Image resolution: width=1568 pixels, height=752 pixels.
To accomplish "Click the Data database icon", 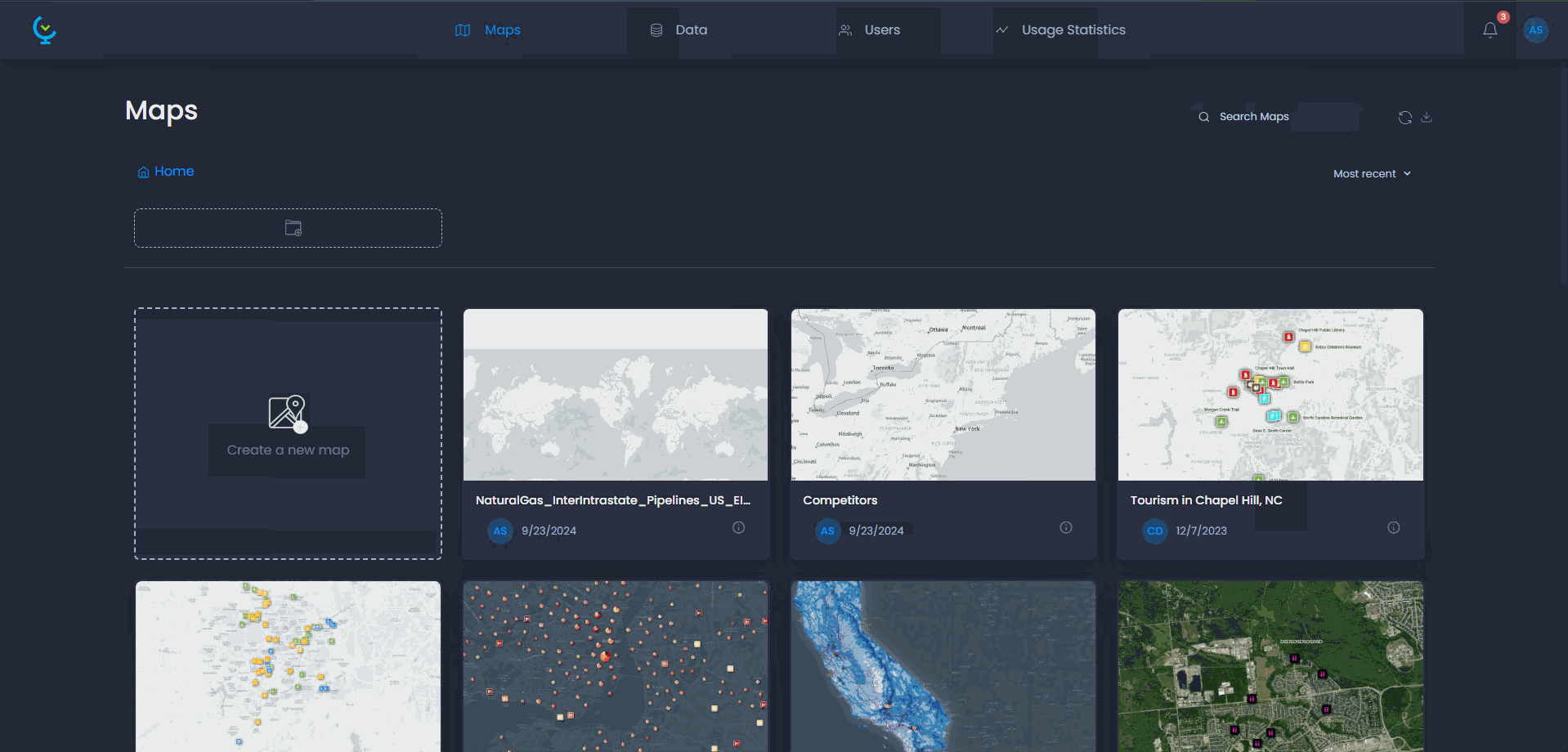I will click(x=656, y=30).
